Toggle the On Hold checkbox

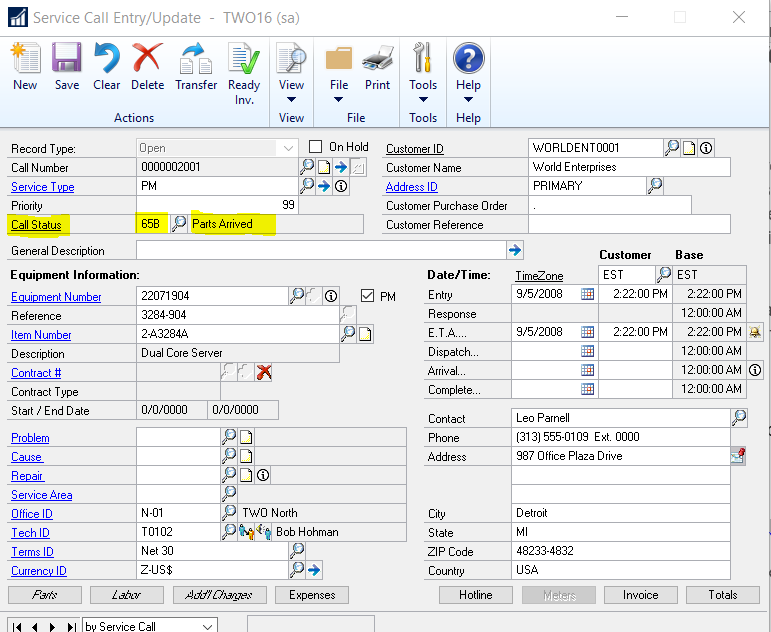316,147
